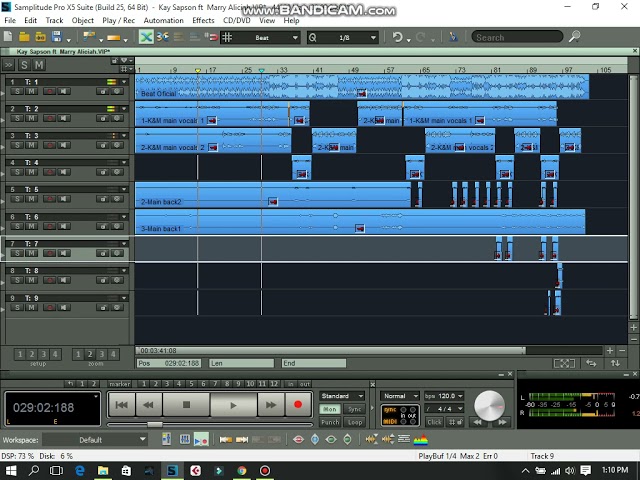640x480 pixels.
Task: Mute track 2 with its M button
Action: click(31, 118)
